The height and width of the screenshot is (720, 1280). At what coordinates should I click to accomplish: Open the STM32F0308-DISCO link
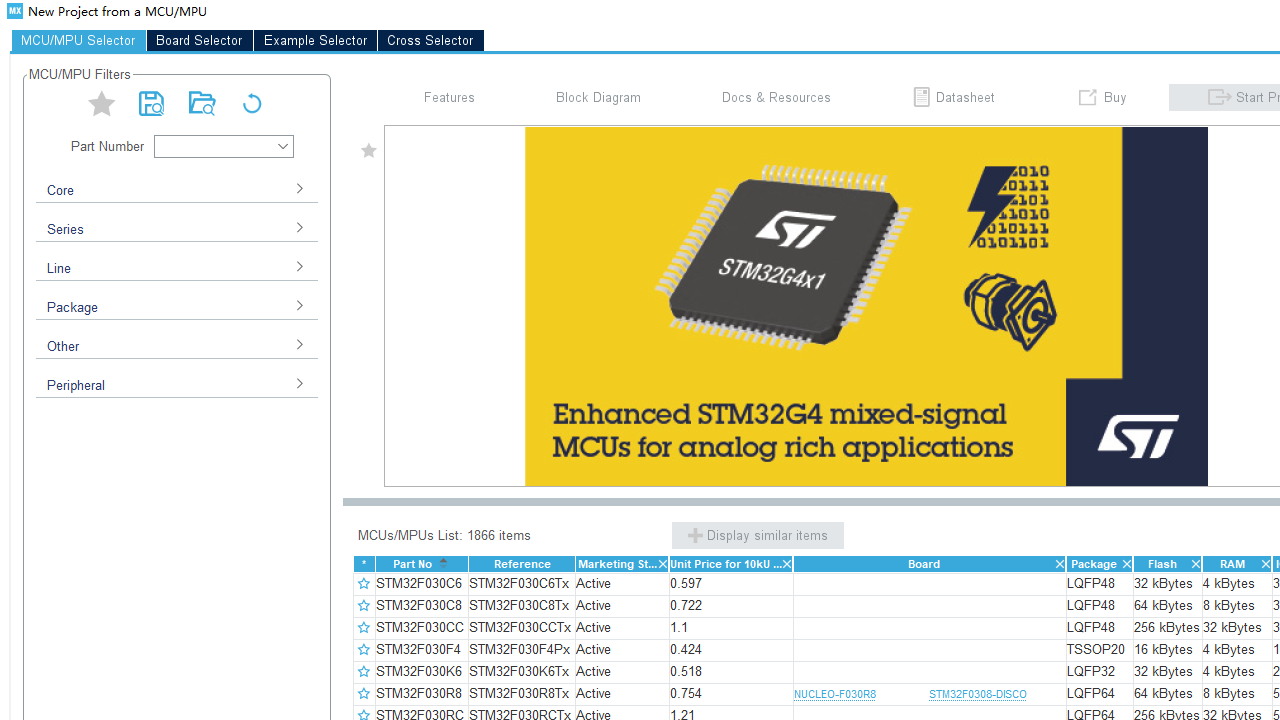[977, 693]
